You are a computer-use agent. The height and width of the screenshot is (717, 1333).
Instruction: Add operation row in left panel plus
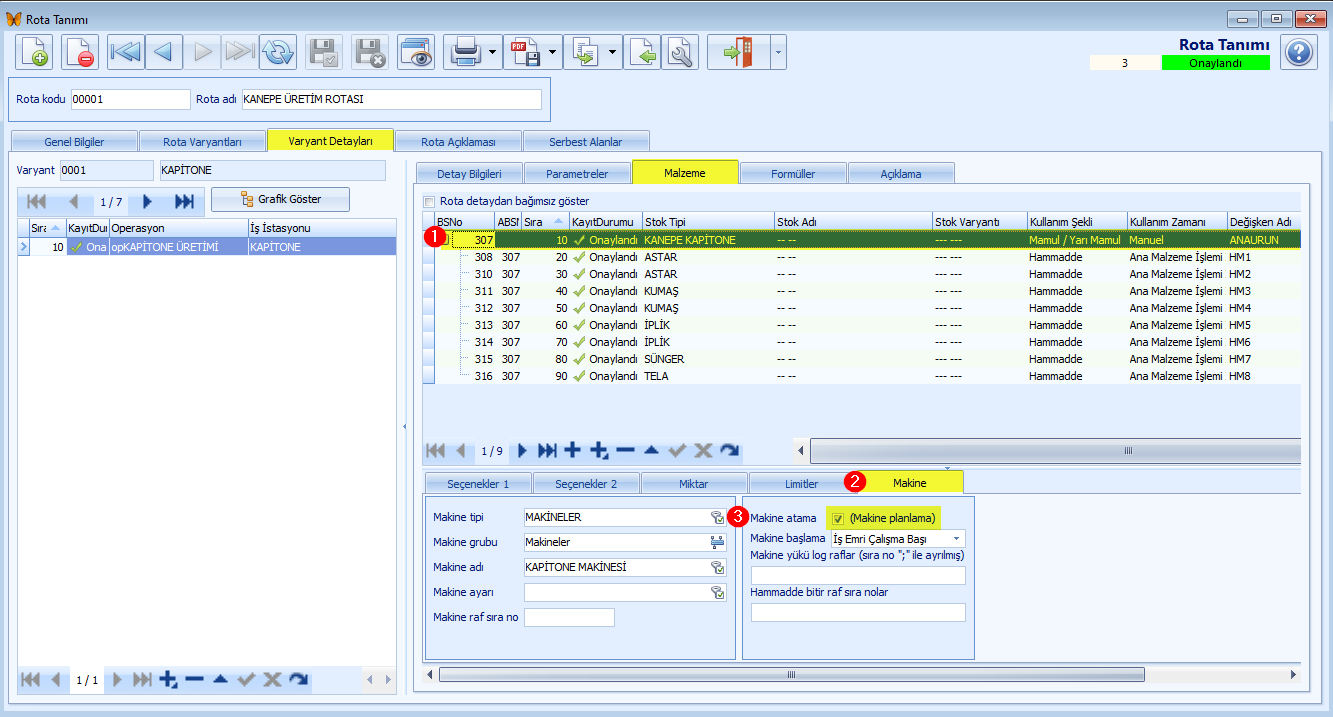(168, 680)
